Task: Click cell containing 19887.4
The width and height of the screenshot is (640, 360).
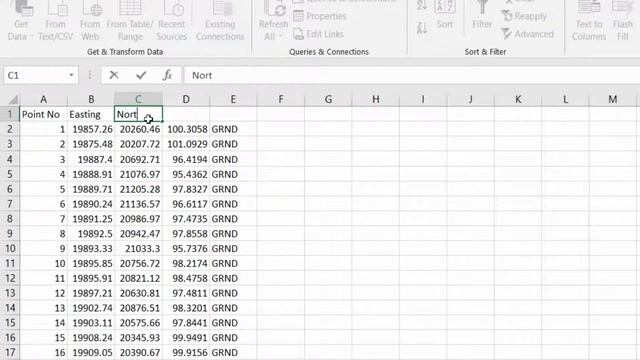Action: pyautogui.click(x=91, y=159)
